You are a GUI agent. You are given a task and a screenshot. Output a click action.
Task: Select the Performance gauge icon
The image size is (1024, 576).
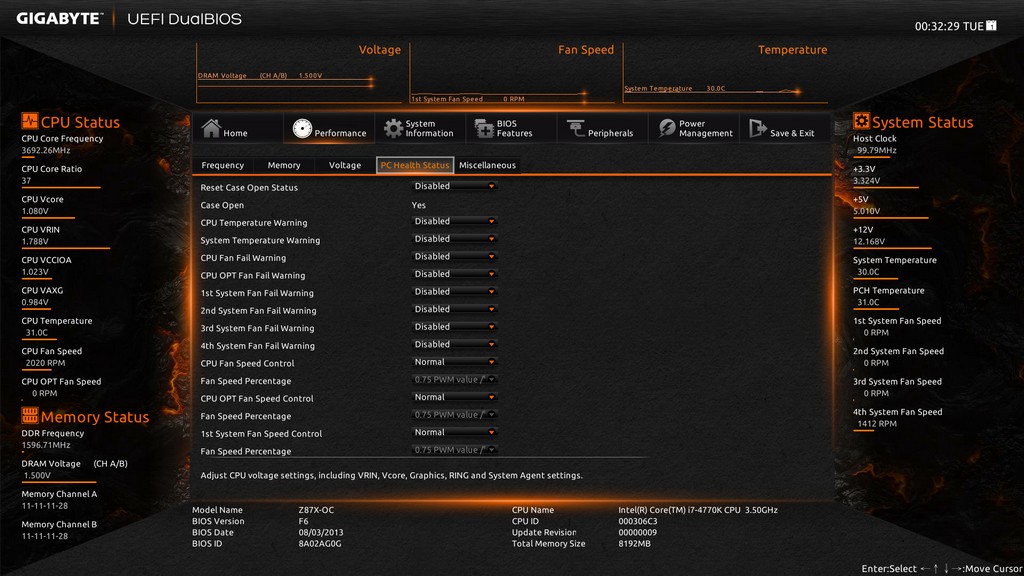click(x=302, y=129)
